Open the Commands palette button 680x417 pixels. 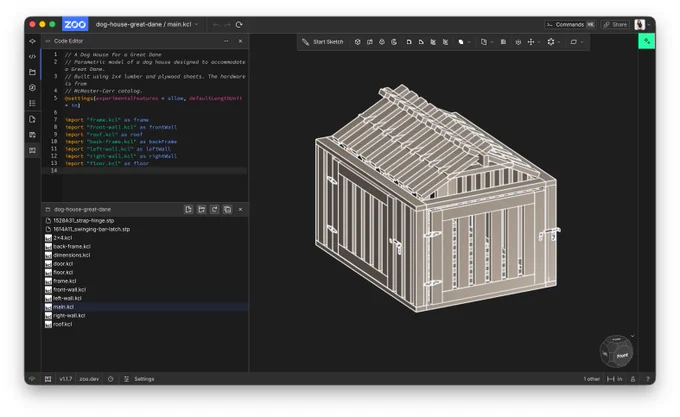[x=570, y=25]
